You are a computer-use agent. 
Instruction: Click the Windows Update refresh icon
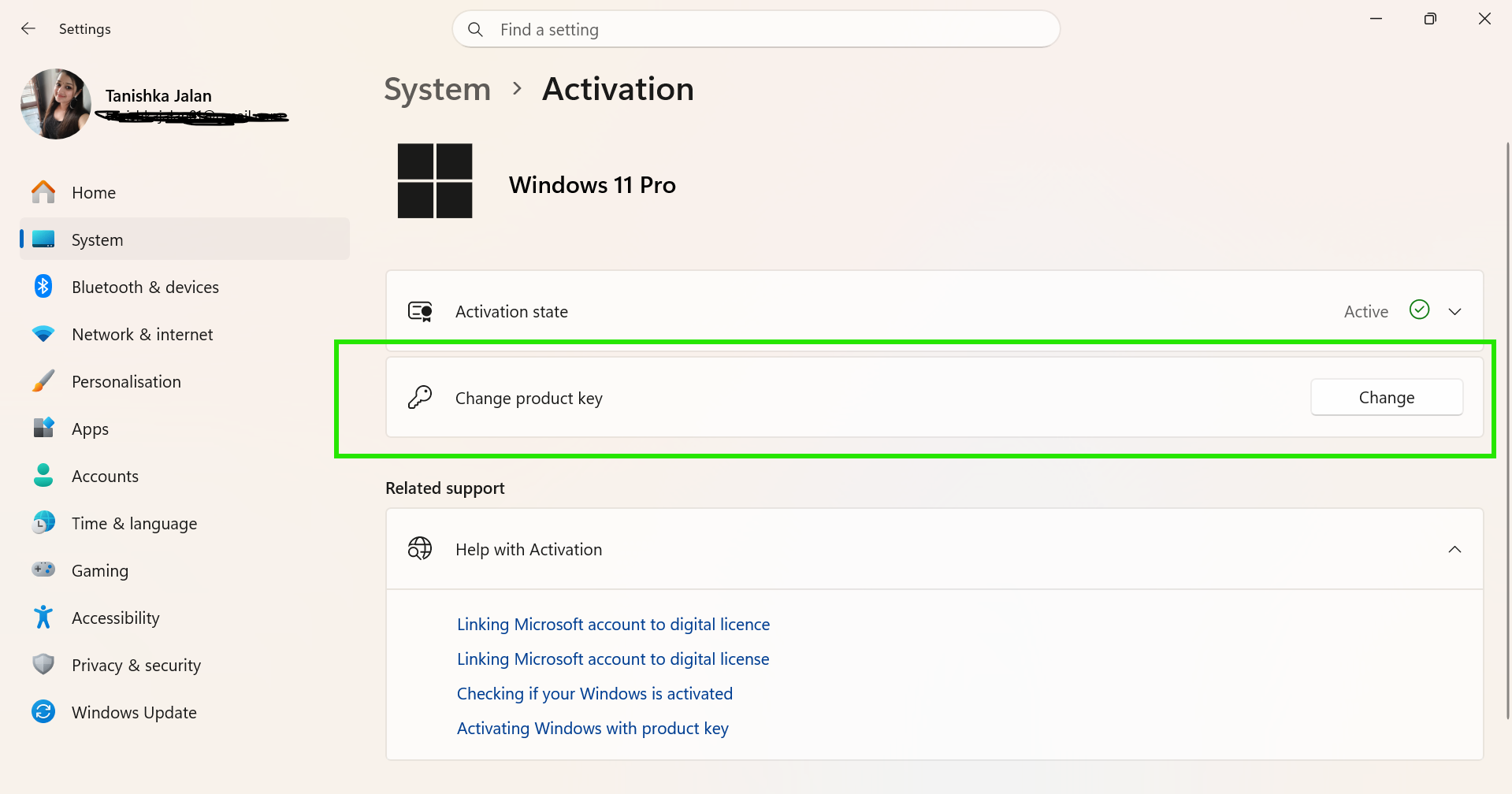pyautogui.click(x=43, y=711)
